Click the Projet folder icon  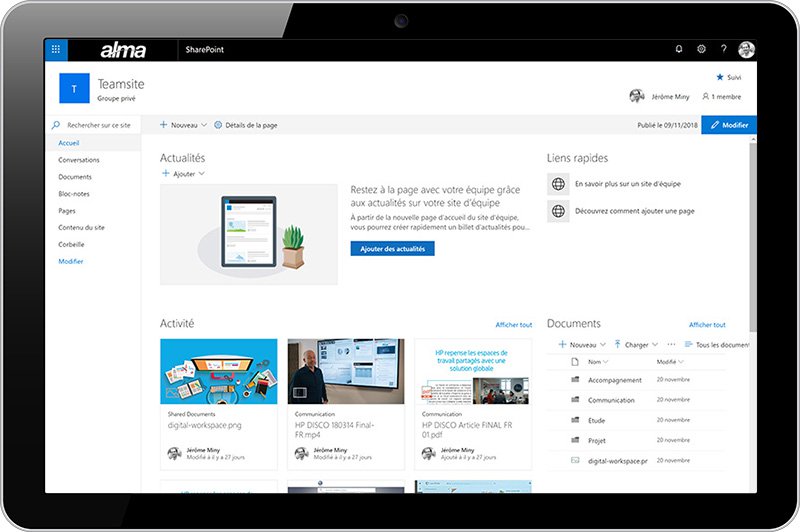tap(575, 440)
